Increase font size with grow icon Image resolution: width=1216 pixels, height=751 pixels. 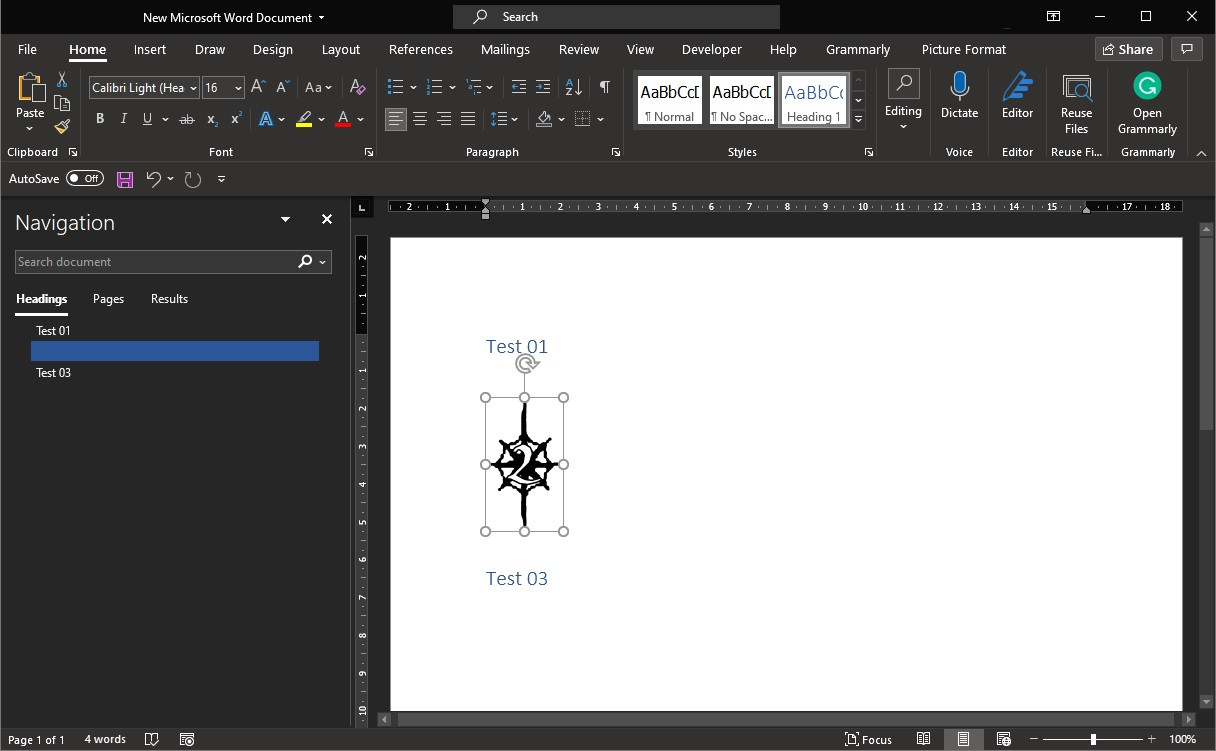[x=257, y=87]
